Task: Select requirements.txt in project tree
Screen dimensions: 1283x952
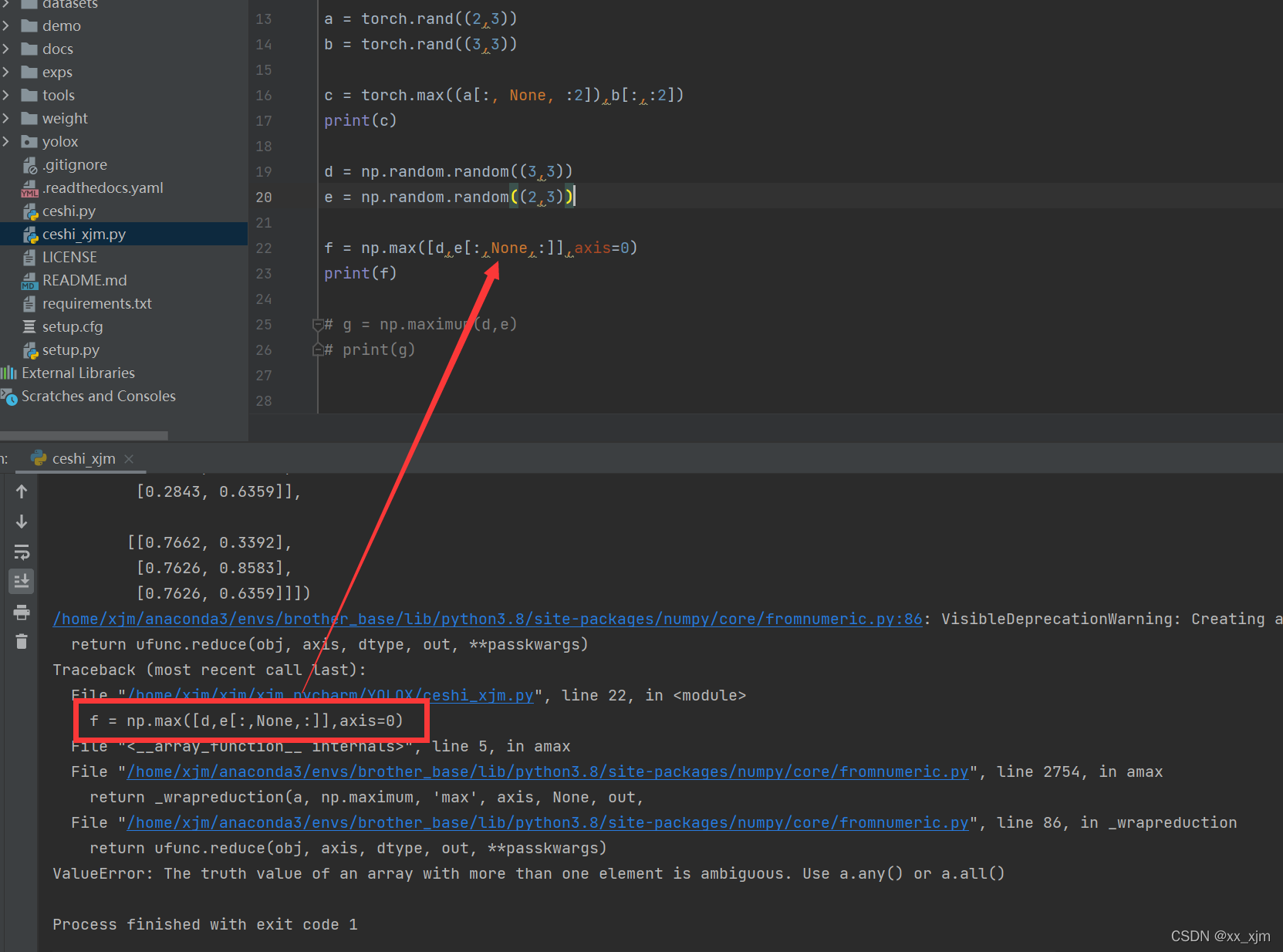Action: (97, 304)
